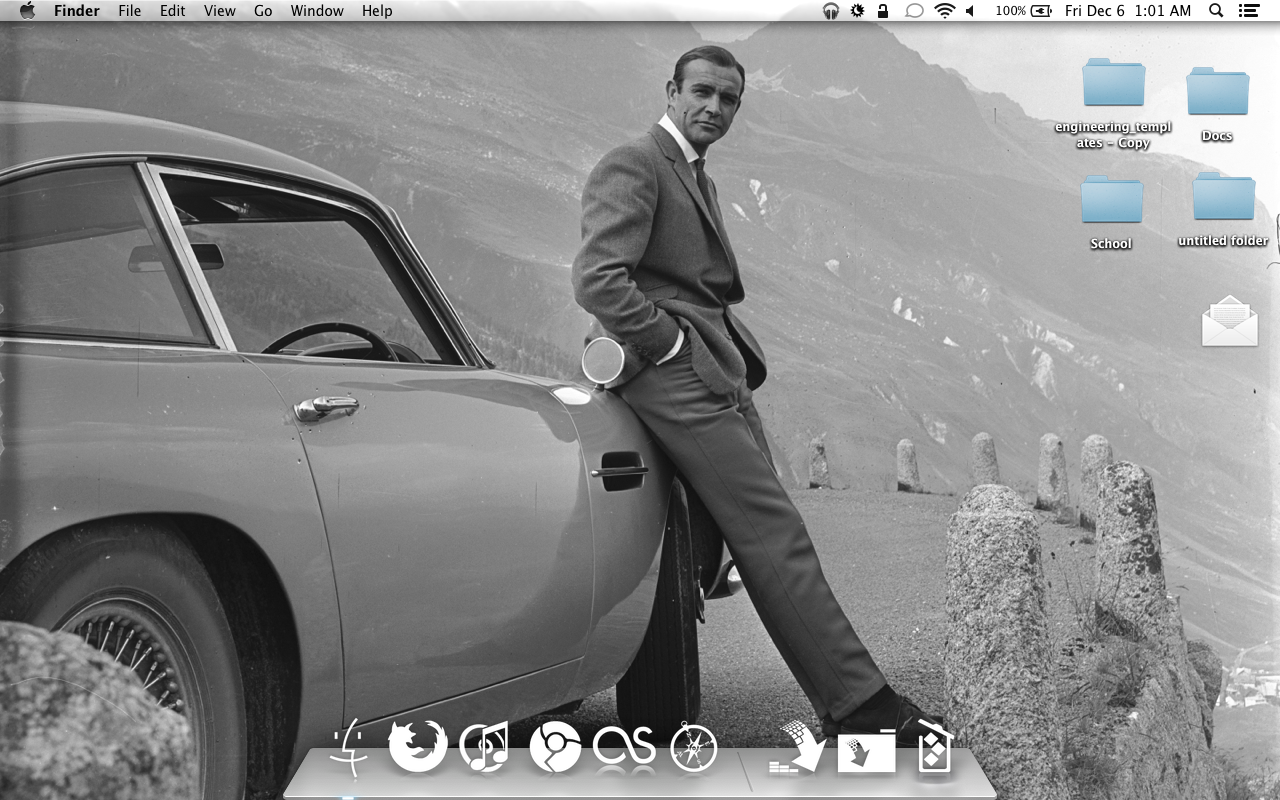
Task: Open the Last.fm app in the dock
Action: point(624,747)
